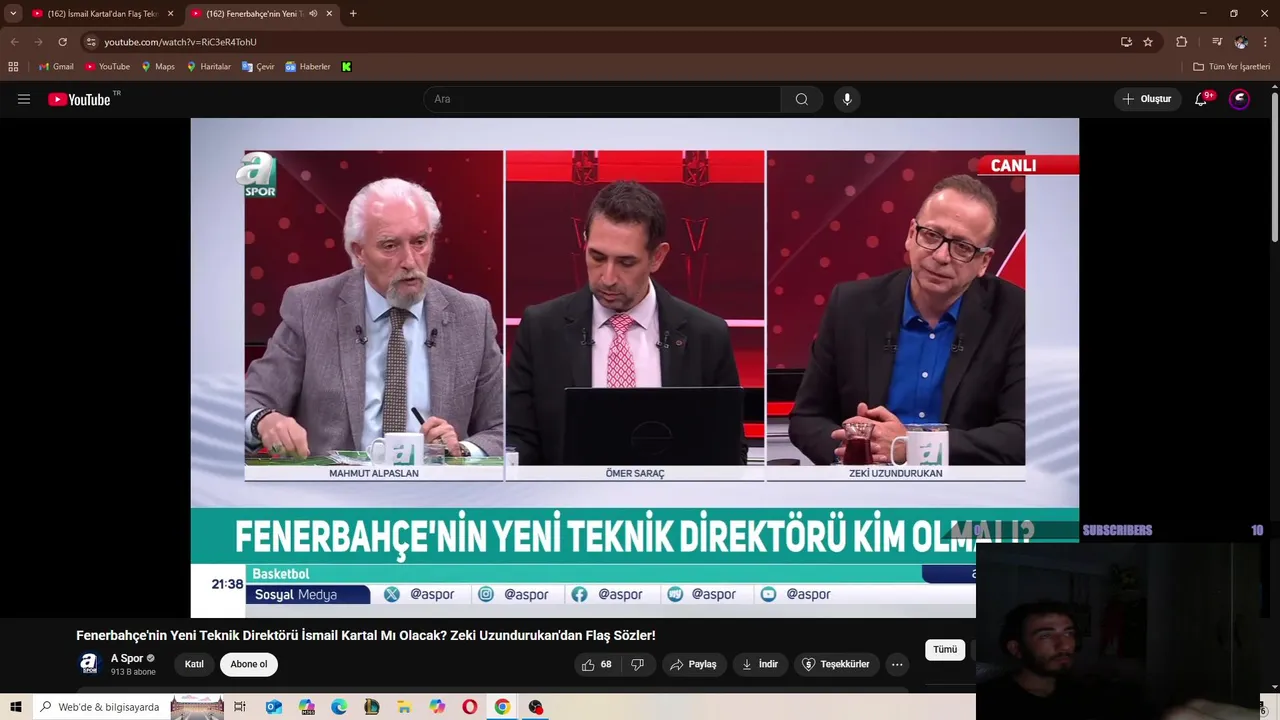Open the YouTube bookmark
The image size is (1280, 720).
tap(107, 67)
